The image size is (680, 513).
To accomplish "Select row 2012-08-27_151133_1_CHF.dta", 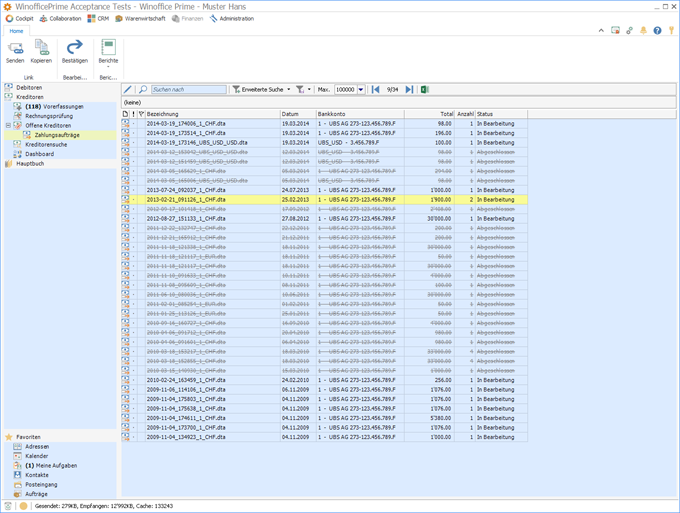I will [x=324, y=219].
